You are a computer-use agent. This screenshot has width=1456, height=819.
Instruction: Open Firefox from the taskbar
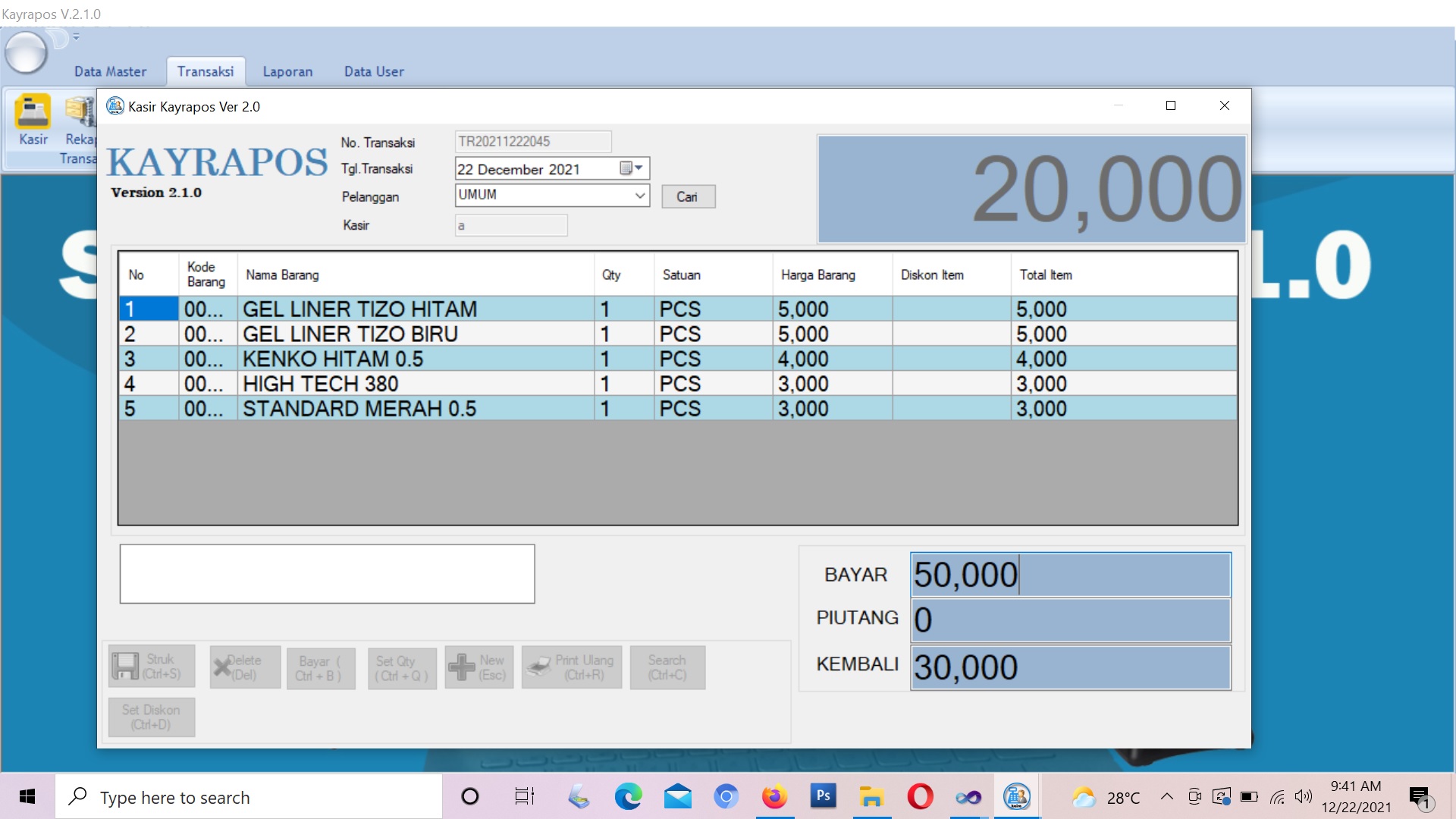click(774, 796)
